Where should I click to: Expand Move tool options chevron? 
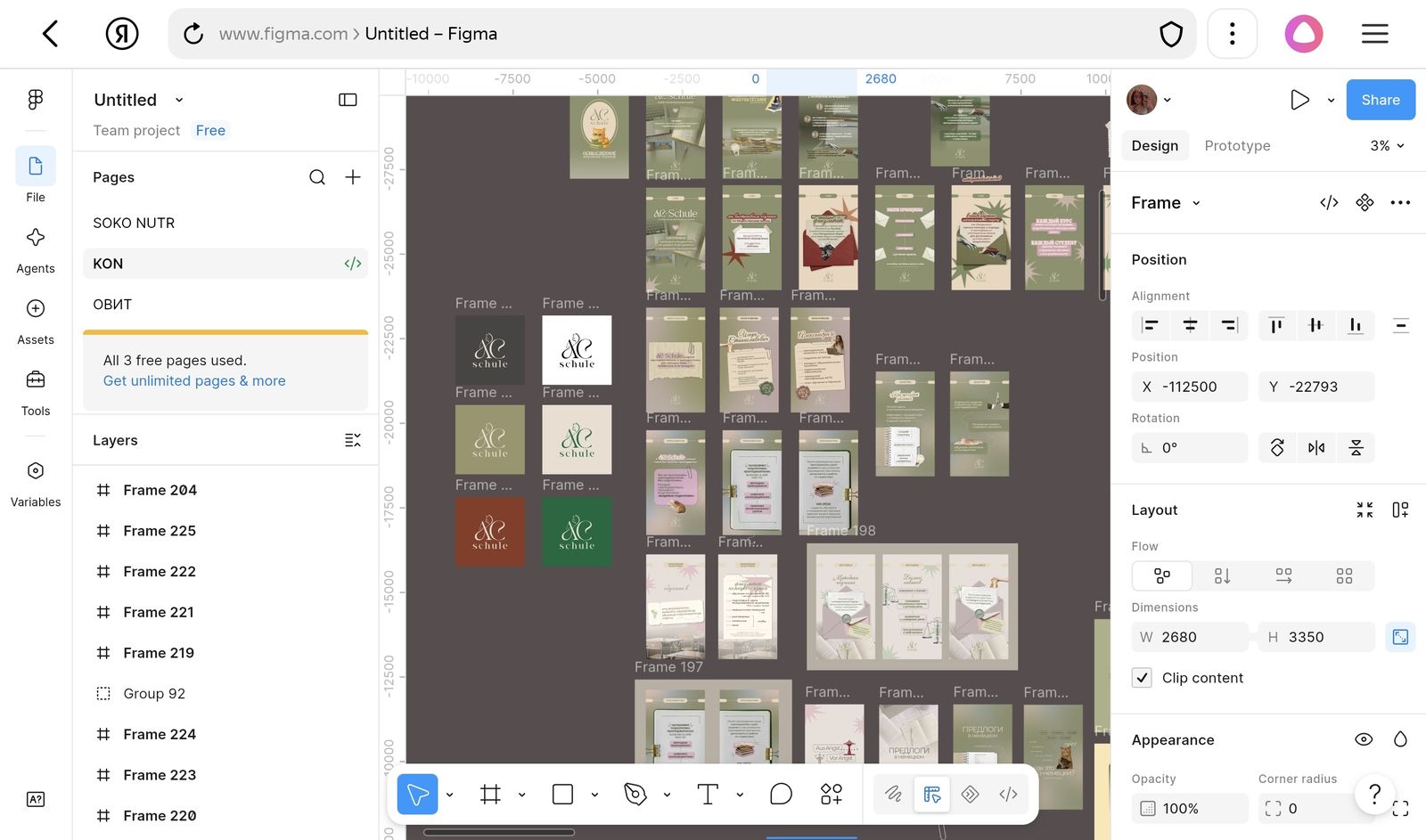(449, 795)
